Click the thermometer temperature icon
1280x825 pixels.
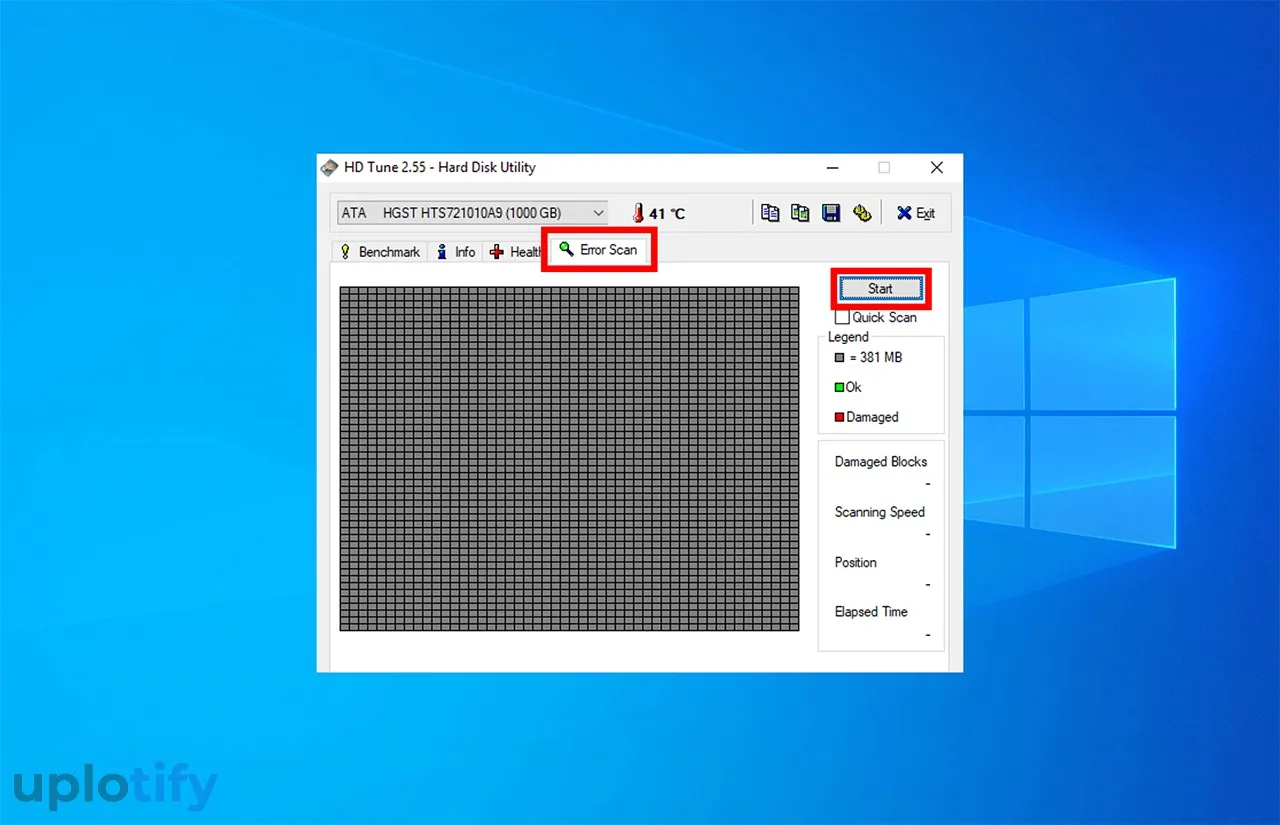tap(638, 213)
